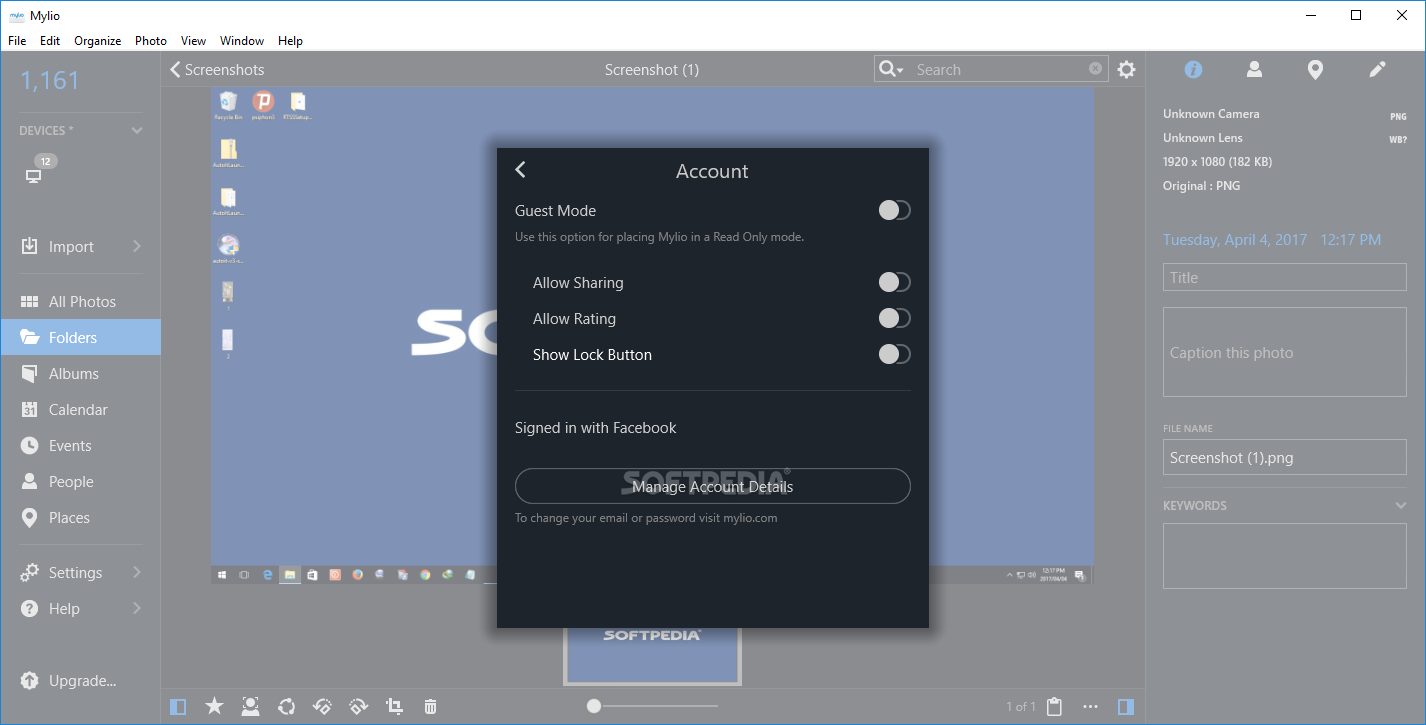Image resolution: width=1426 pixels, height=725 pixels.
Task: Open the Info tab icon
Action: [1193, 69]
